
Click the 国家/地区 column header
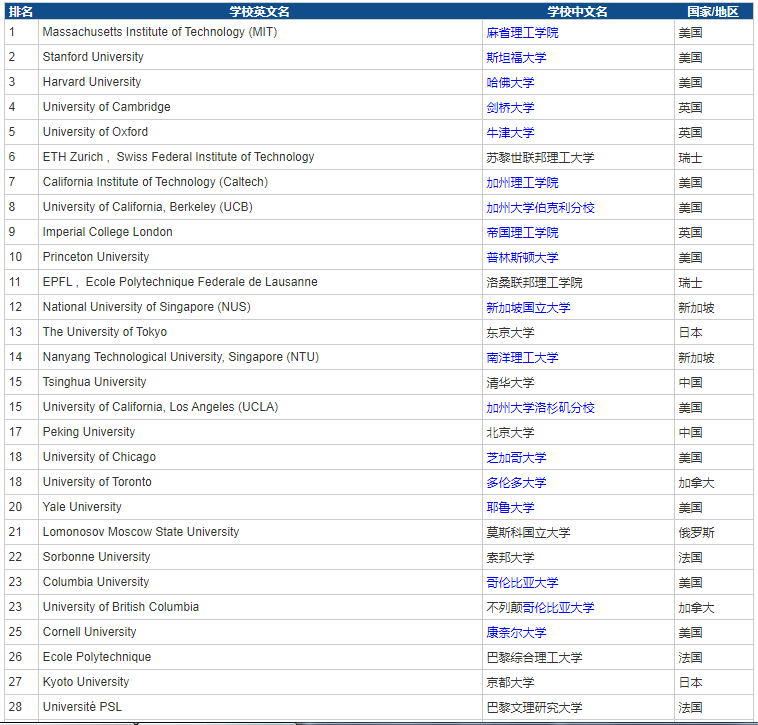point(714,12)
